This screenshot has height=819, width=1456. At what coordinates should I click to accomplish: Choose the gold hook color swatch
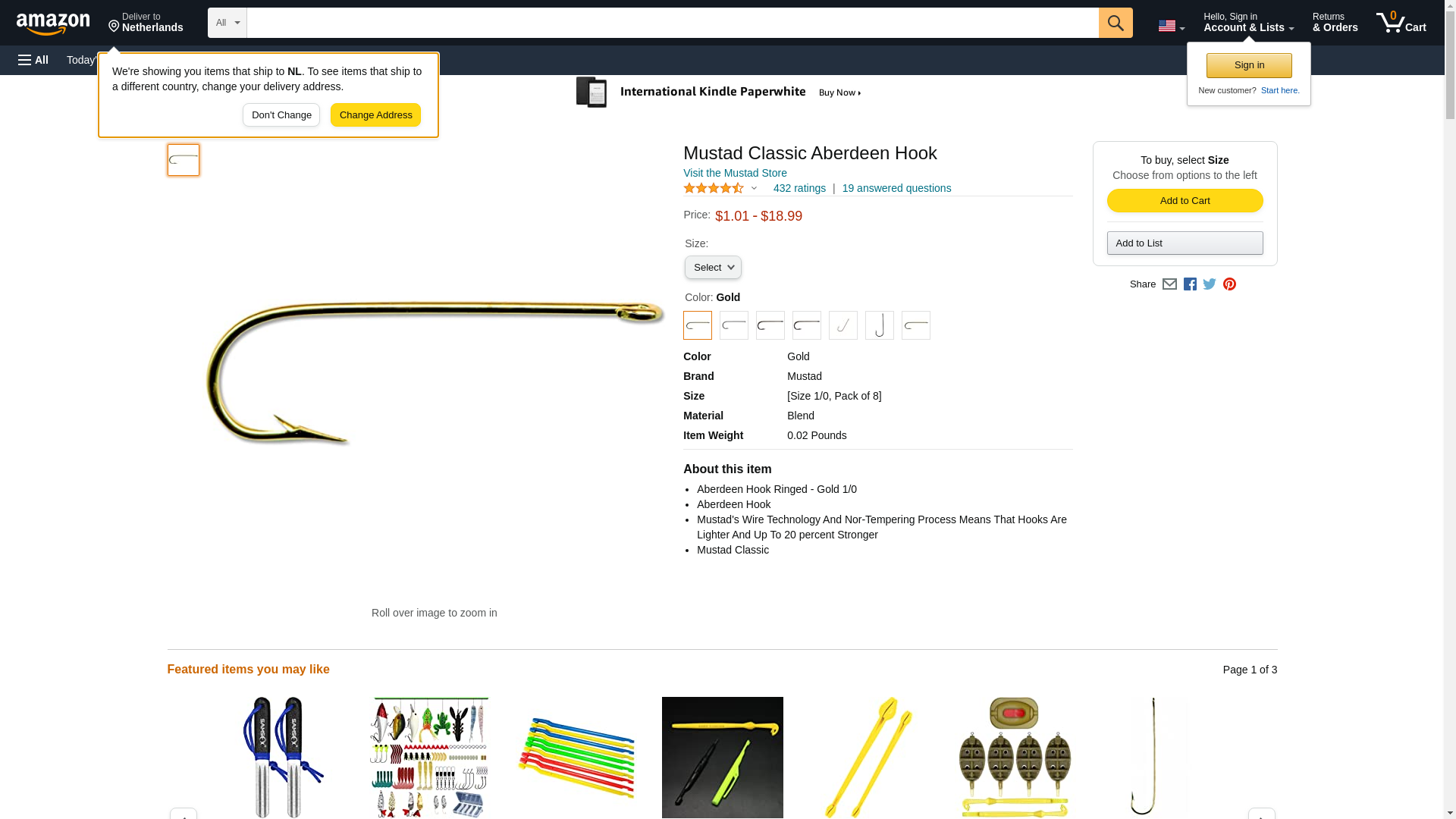[x=697, y=325]
